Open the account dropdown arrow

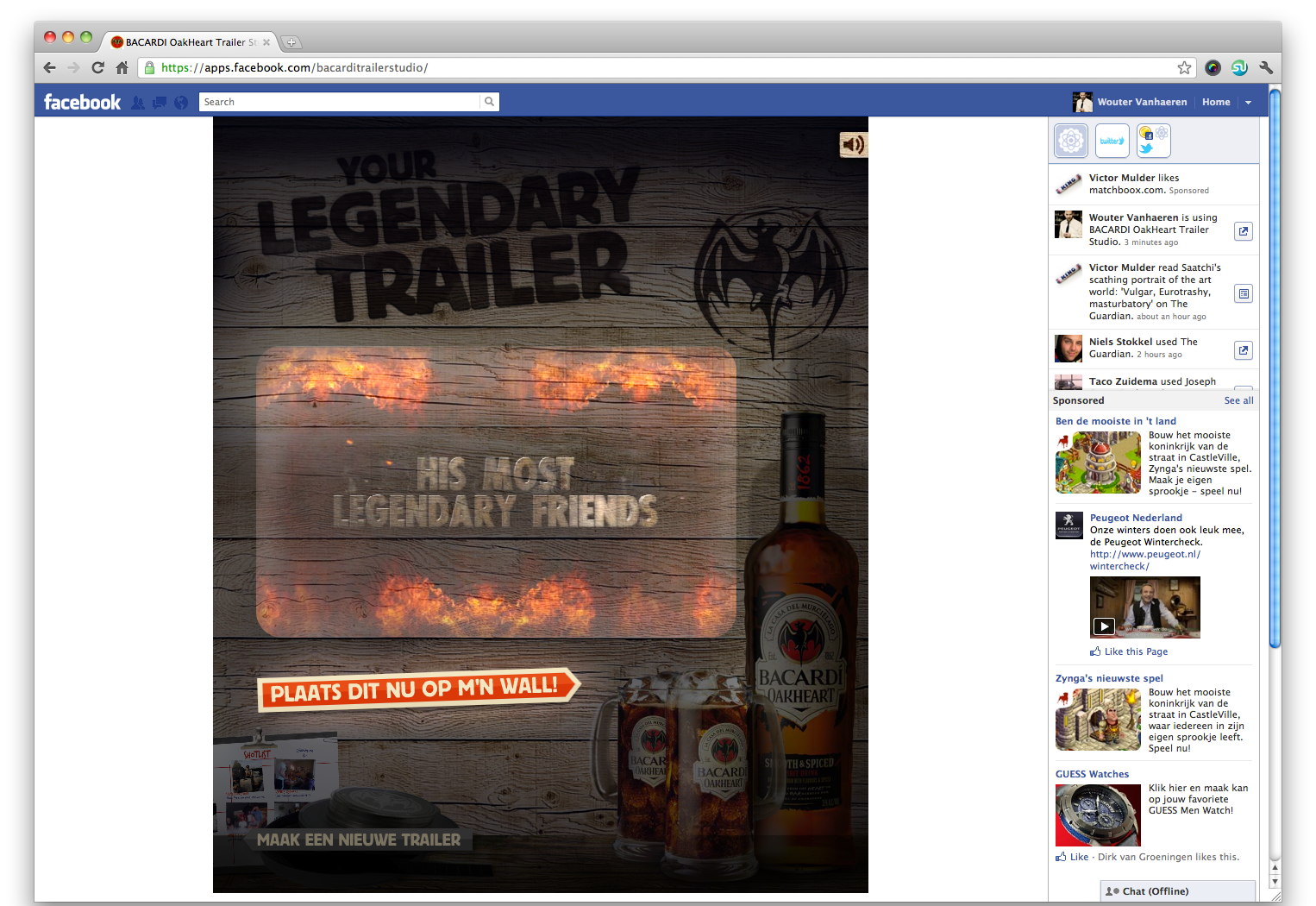pyautogui.click(x=1248, y=102)
